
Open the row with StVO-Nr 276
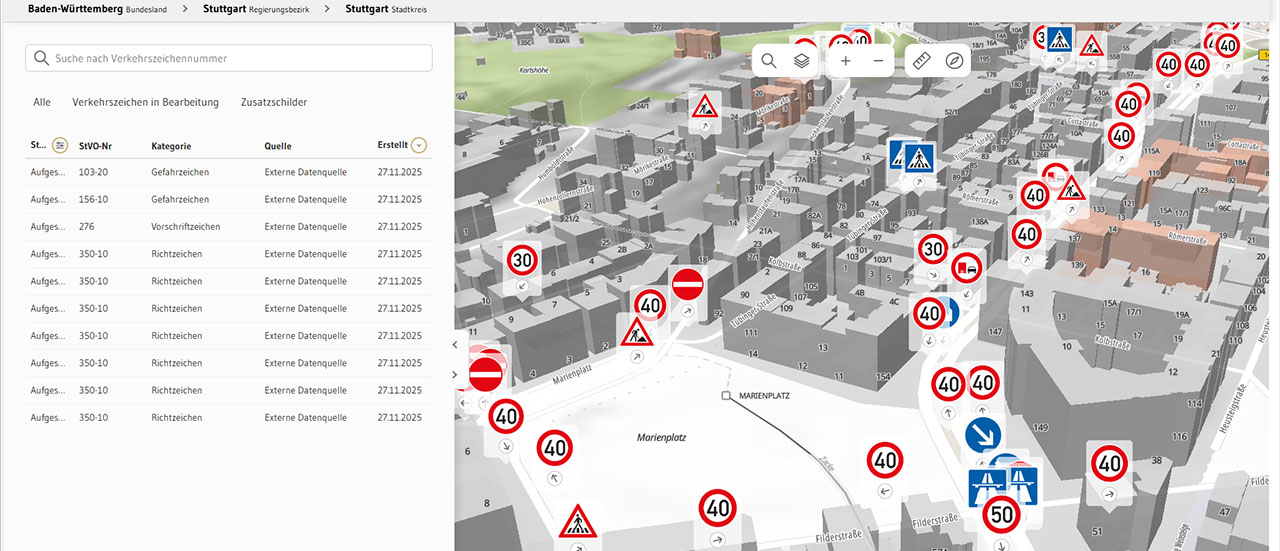click(x=229, y=227)
